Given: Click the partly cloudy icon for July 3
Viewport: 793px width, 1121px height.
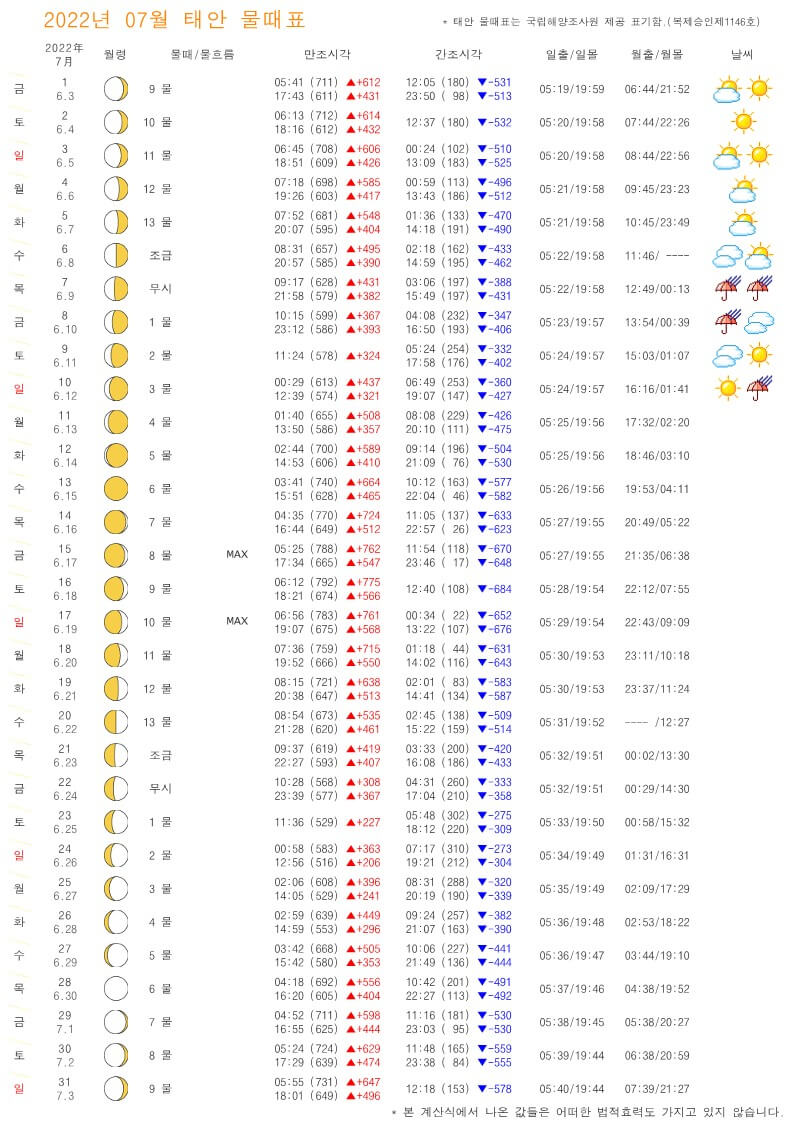Looking at the screenshot, I should pos(727,157).
